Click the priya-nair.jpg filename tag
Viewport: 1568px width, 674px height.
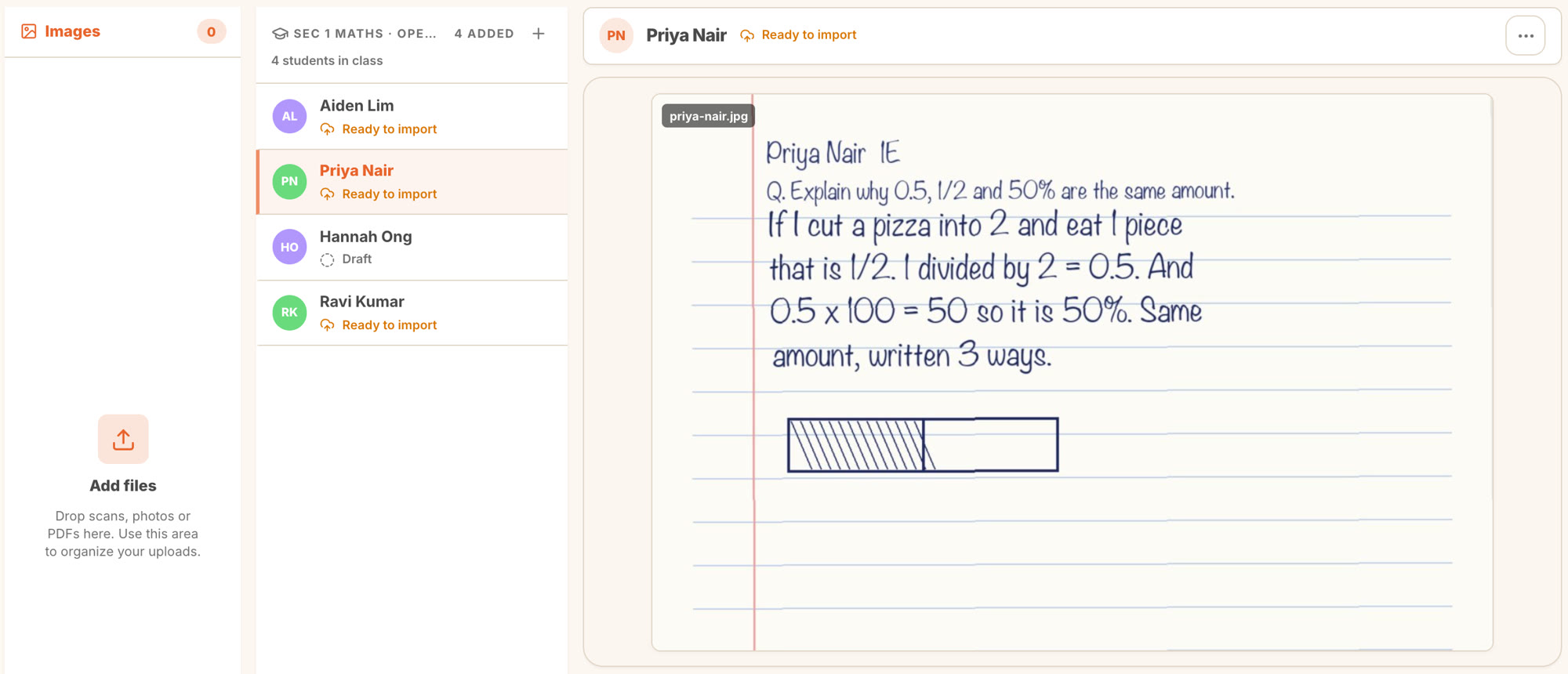click(x=708, y=116)
